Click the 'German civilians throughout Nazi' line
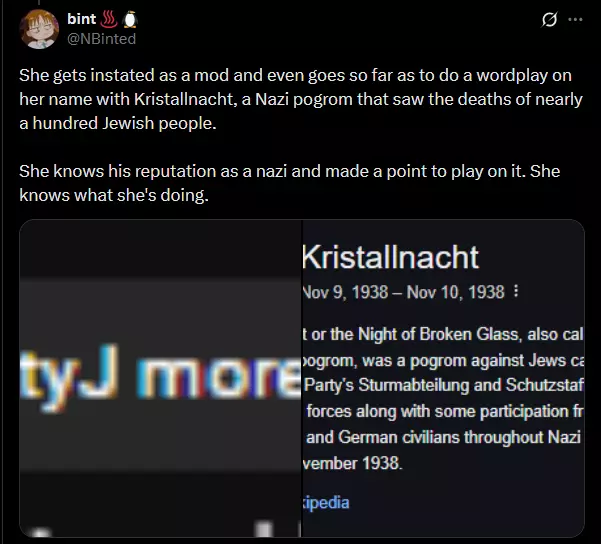This screenshot has height=544, width=601. 443,437
